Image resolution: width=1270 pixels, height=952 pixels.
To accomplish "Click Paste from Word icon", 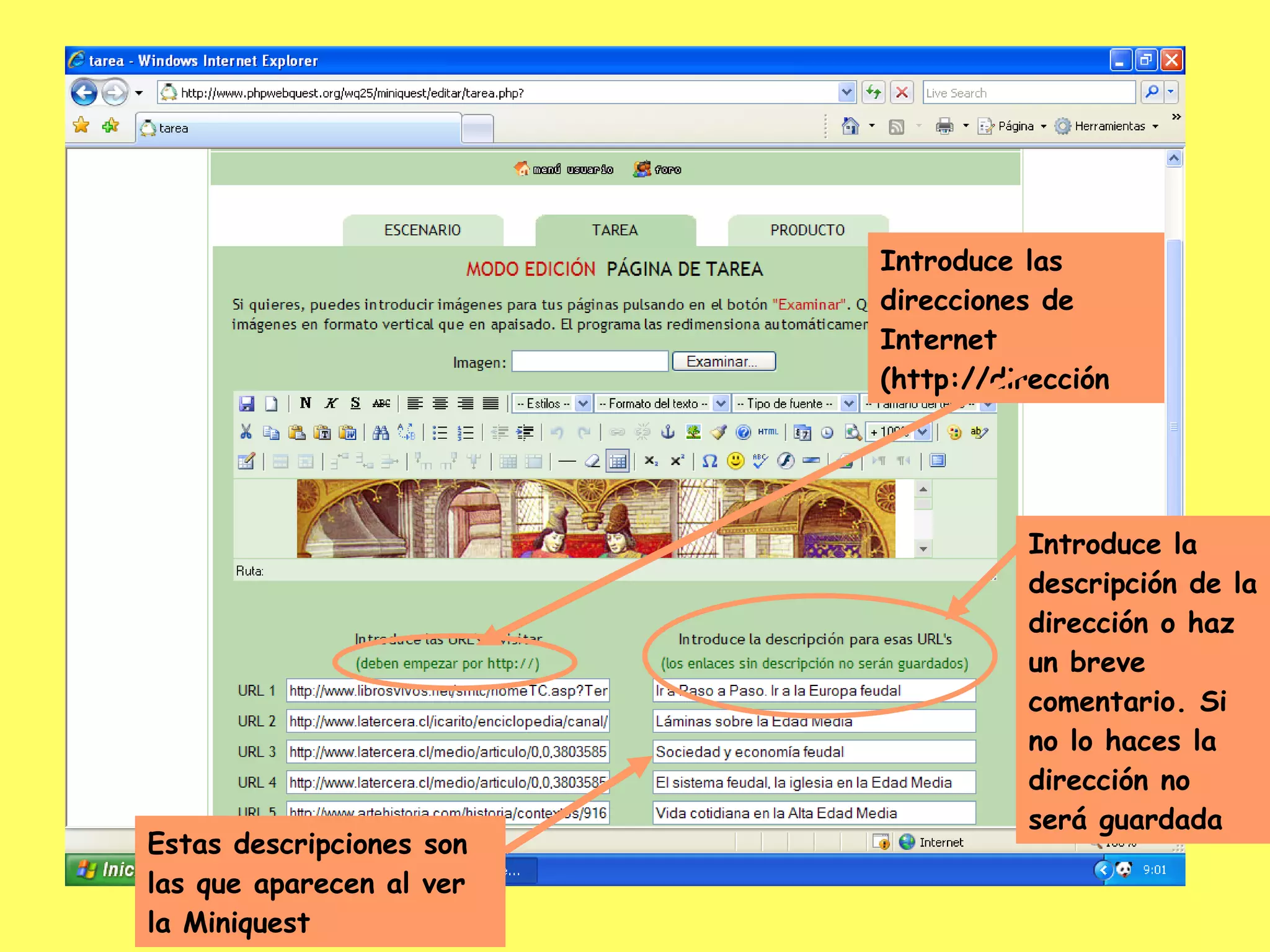I will (348, 432).
